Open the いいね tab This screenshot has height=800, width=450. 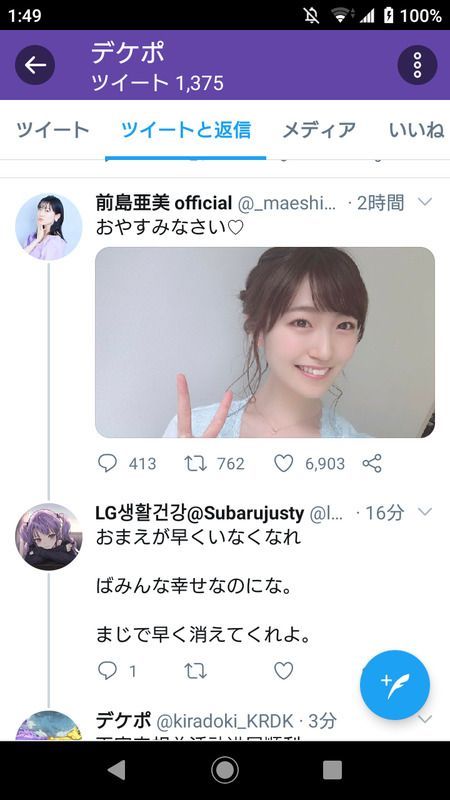coord(416,130)
